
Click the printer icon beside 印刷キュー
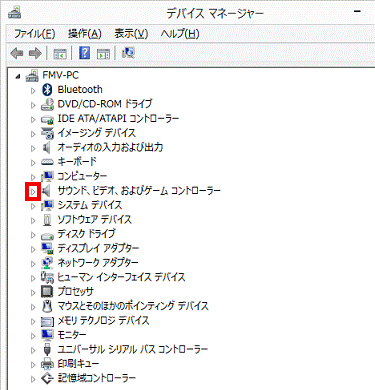point(47,364)
